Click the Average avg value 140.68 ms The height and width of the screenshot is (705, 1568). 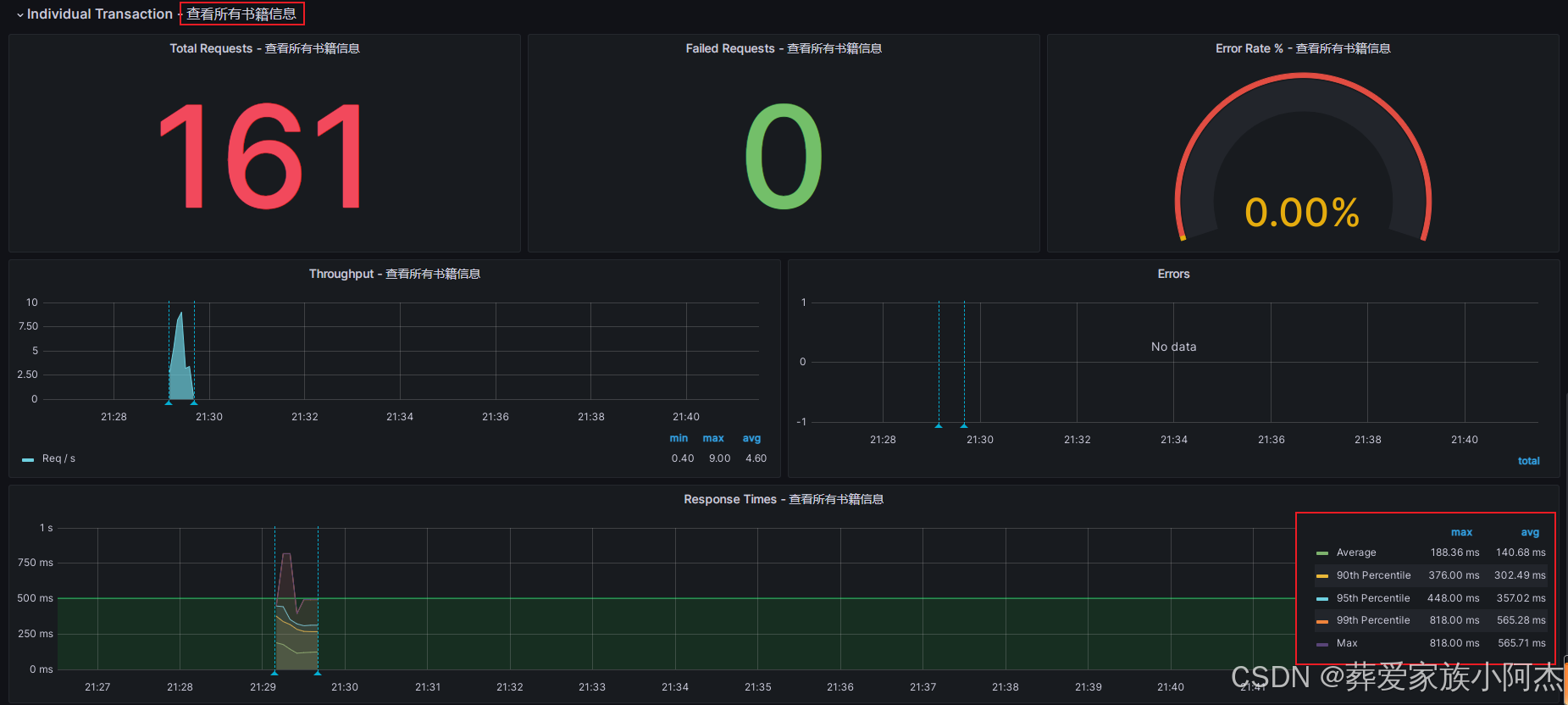(1521, 552)
